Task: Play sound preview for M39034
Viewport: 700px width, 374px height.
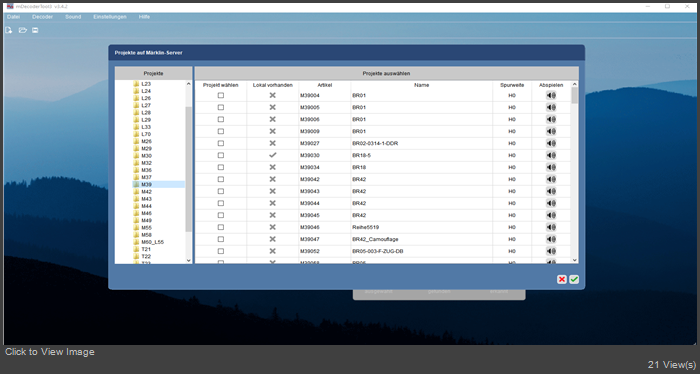Action: [551, 167]
